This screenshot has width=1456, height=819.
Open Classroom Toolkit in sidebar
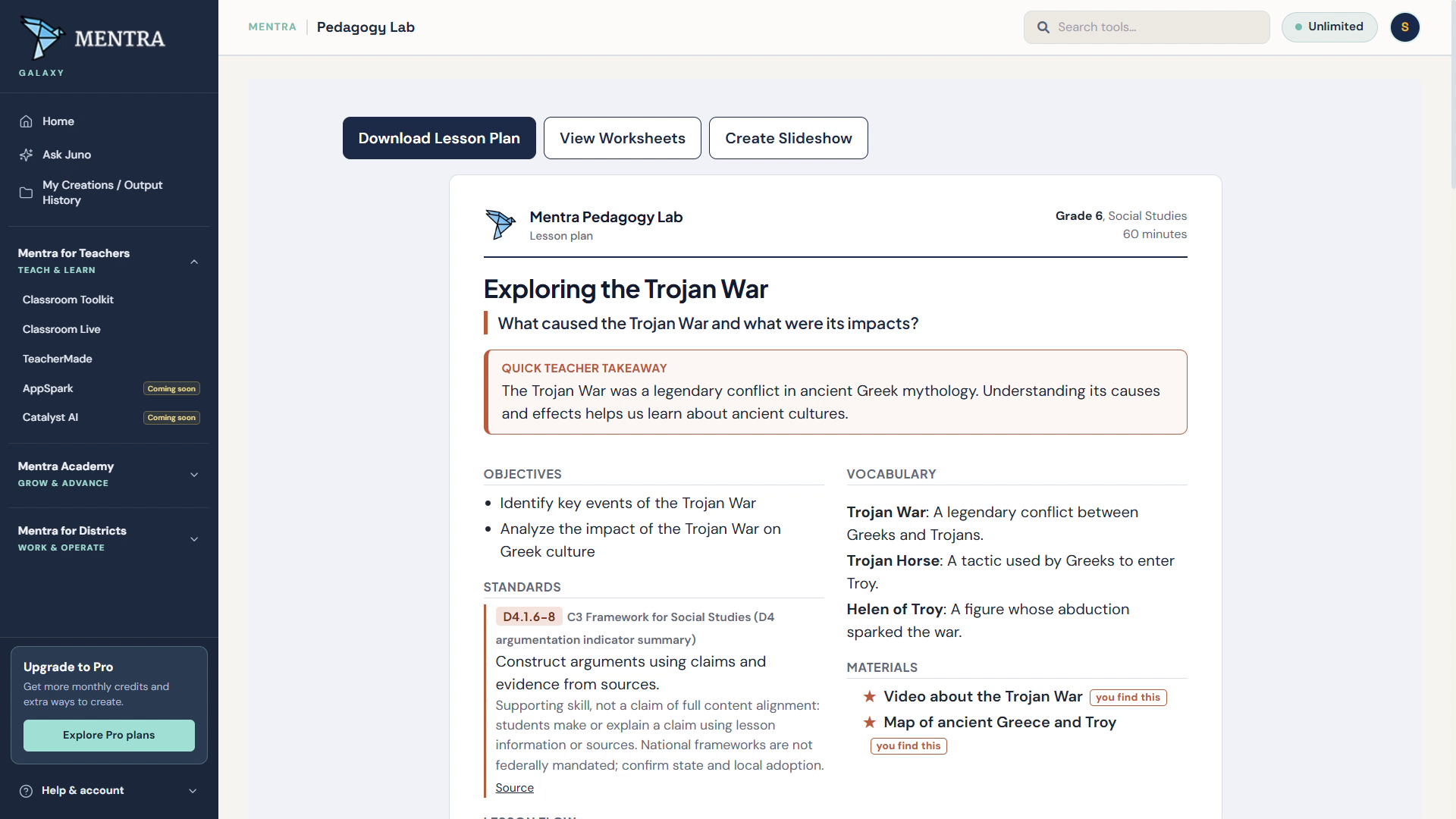(68, 300)
